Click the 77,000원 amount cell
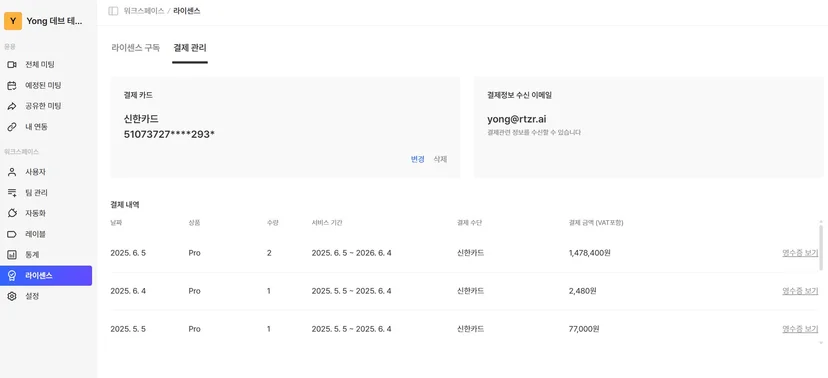Image resolution: width=828 pixels, height=378 pixels. coord(584,329)
